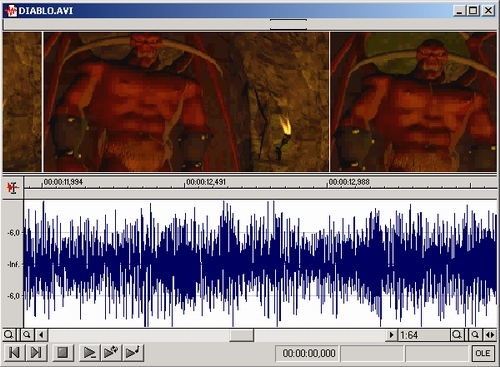Screen dimensions: 500x367
Task: Click the empty selection length status field
Action: pyautogui.click(x=437, y=353)
